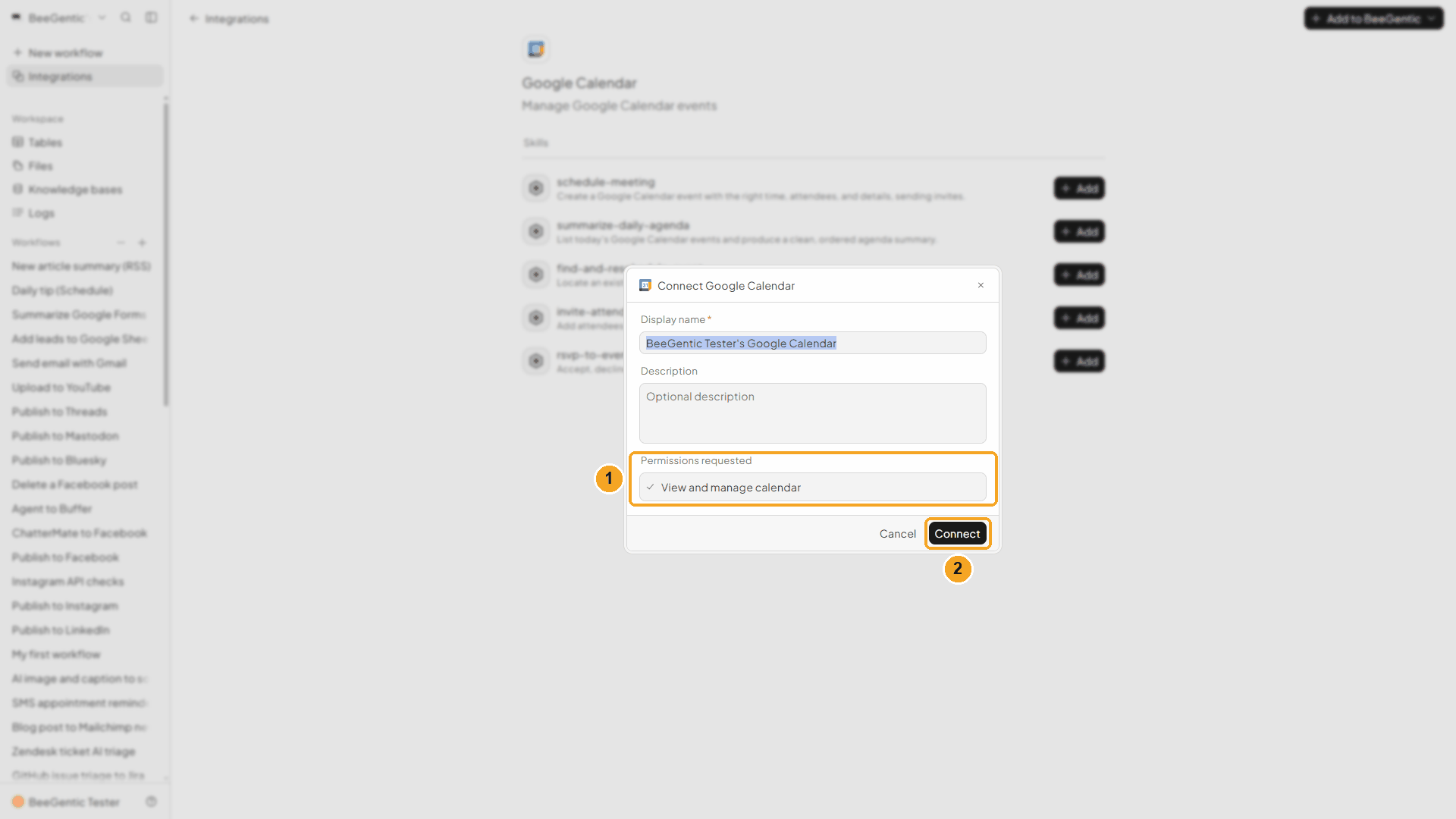This screenshot has width=1456, height=819.
Task: Click the invite-attendees skill icon
Action: pyautogui.click(x=536, y=318)
